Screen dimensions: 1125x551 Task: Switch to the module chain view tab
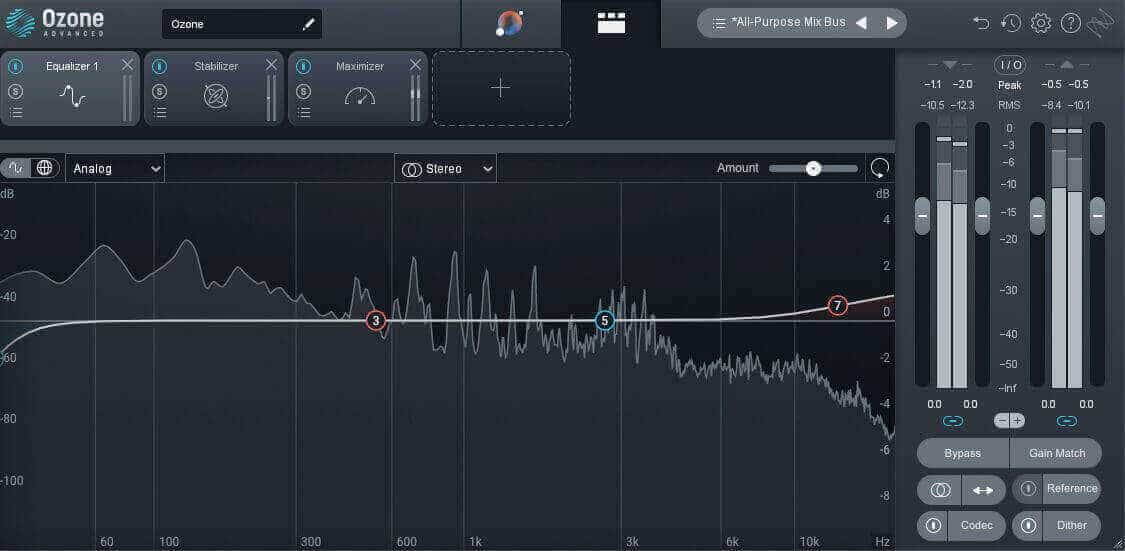pyautogui.click(x=611, y=24)
